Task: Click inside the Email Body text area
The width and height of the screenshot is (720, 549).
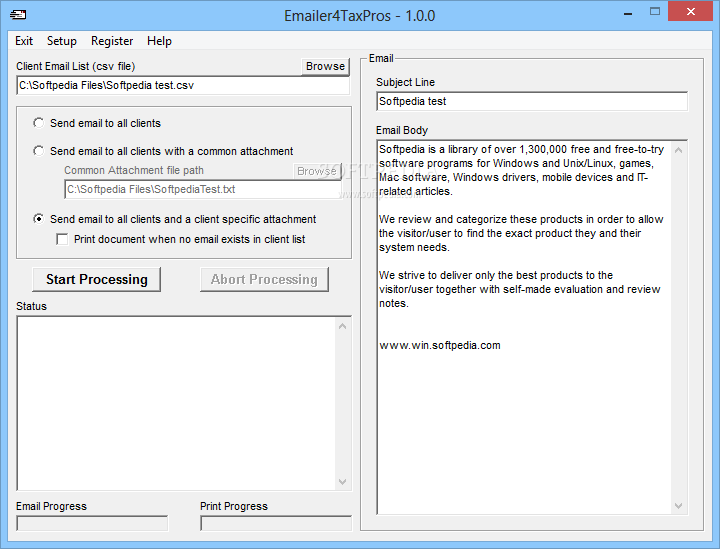Action: point(524,327)
